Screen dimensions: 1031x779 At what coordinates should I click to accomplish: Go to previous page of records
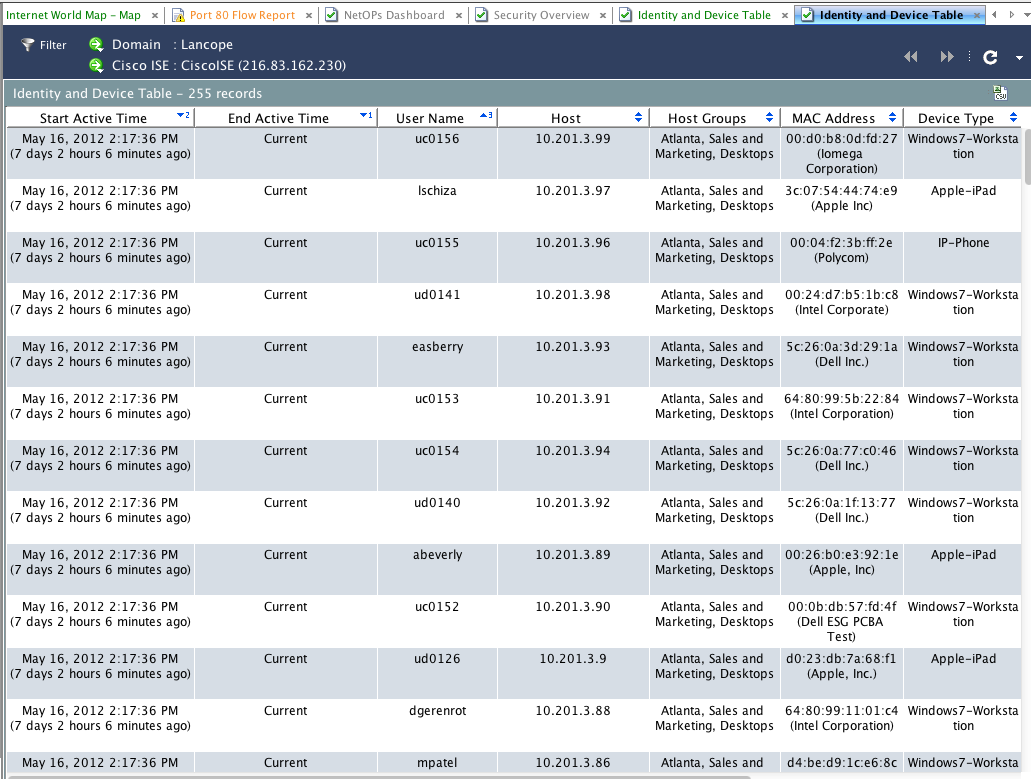pos(911,57)
